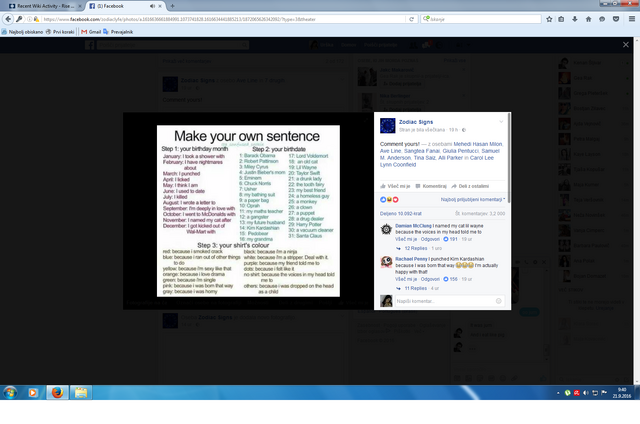Viewport: 640px width, 424px height.
Task: Reply to Rachael Penny's comment with Odgovori
Action: point(430,279)
